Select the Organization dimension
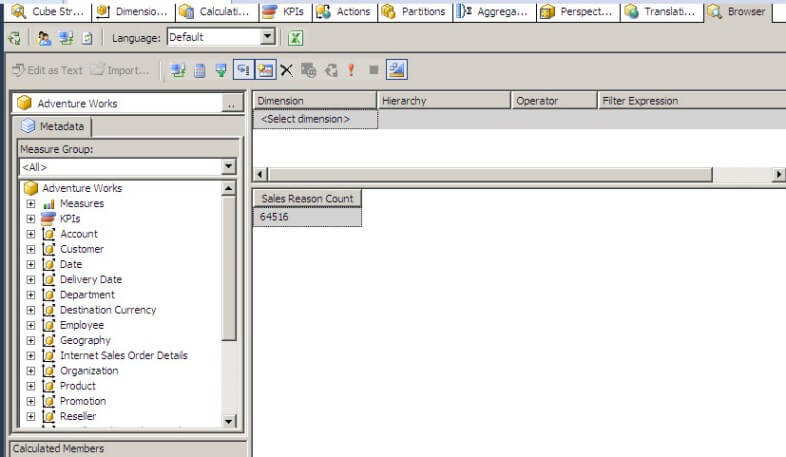Viewport: 786px width, 457px height. tap(89, 371)
